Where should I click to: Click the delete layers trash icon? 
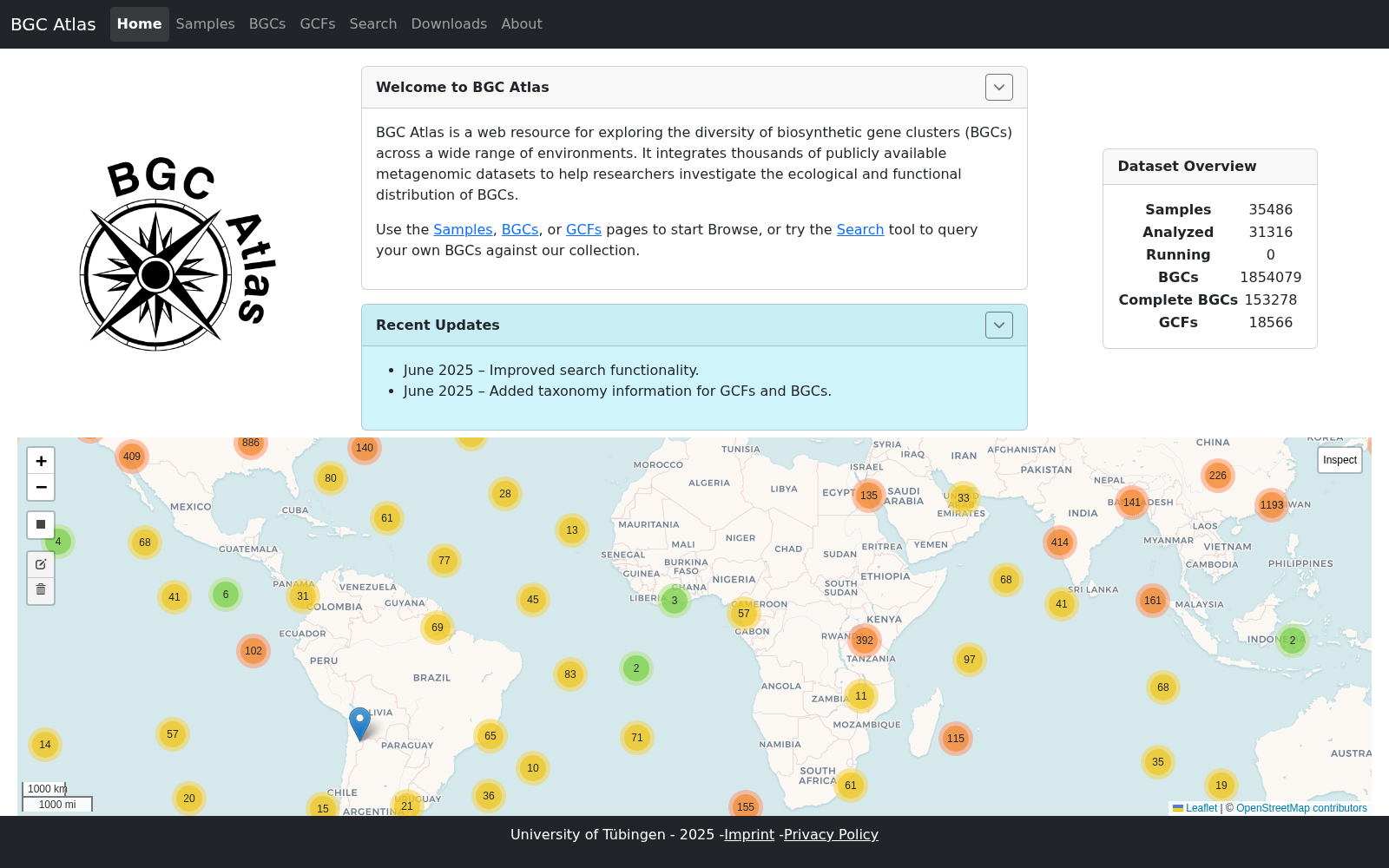[41, 590]
